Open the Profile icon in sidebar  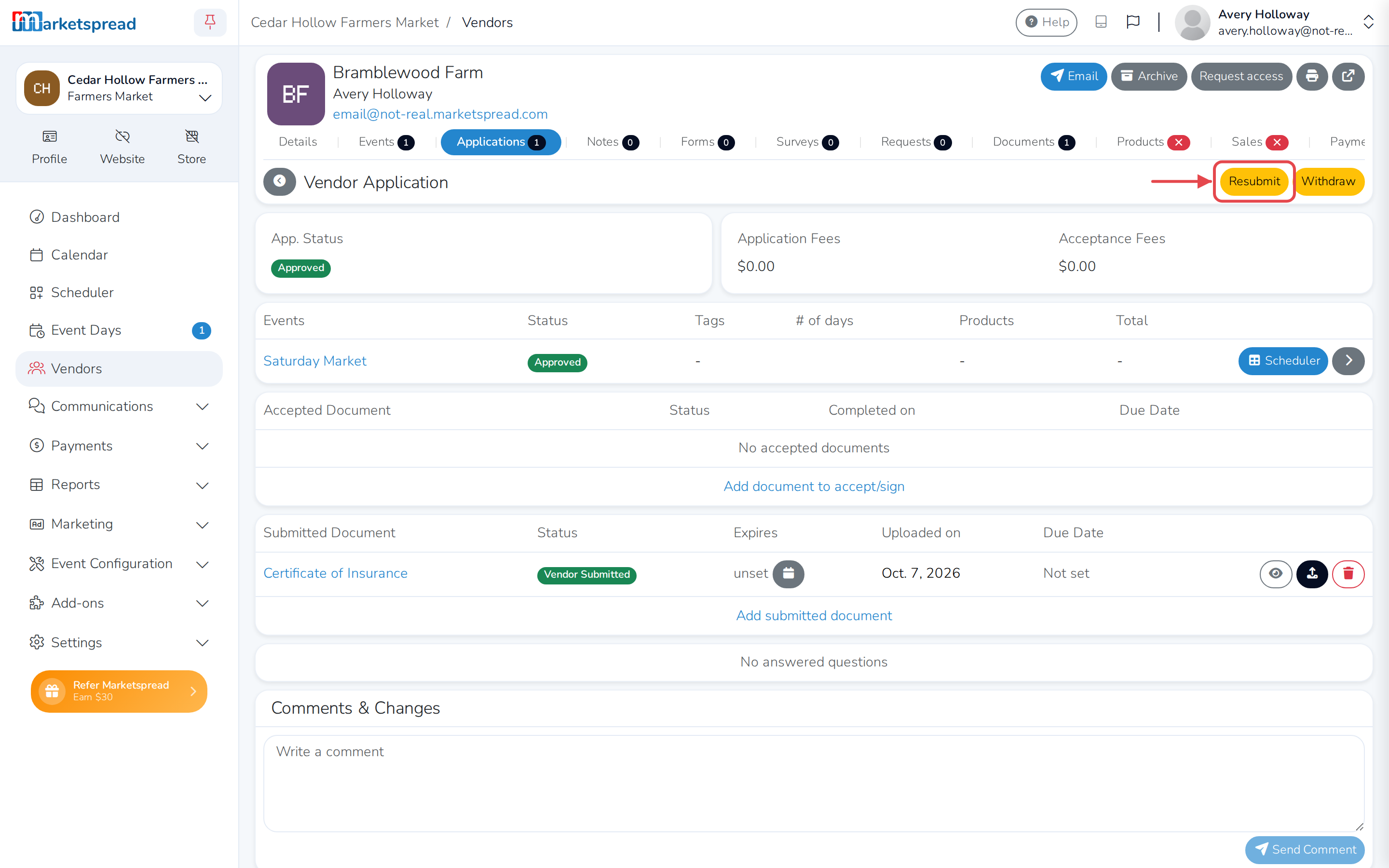(49, 147)
